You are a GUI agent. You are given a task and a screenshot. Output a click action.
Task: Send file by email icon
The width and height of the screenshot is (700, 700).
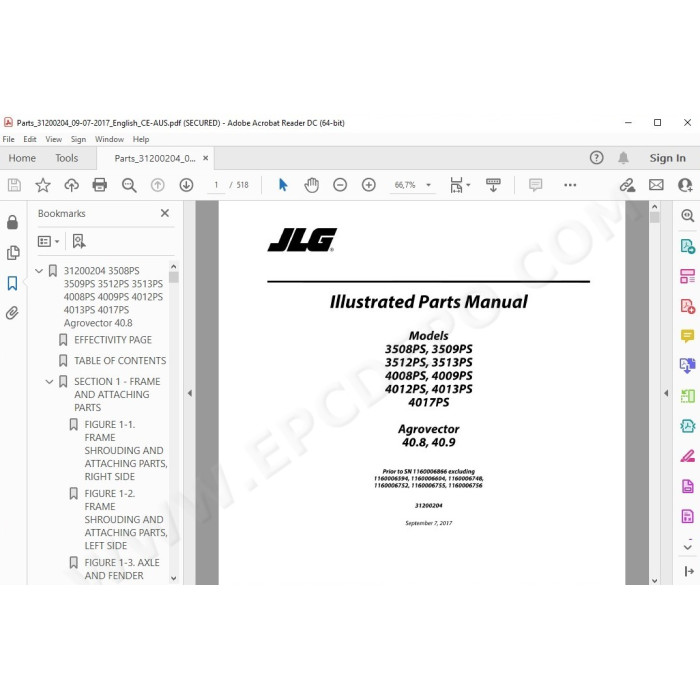pyautogui.click(x=656, y=185)
